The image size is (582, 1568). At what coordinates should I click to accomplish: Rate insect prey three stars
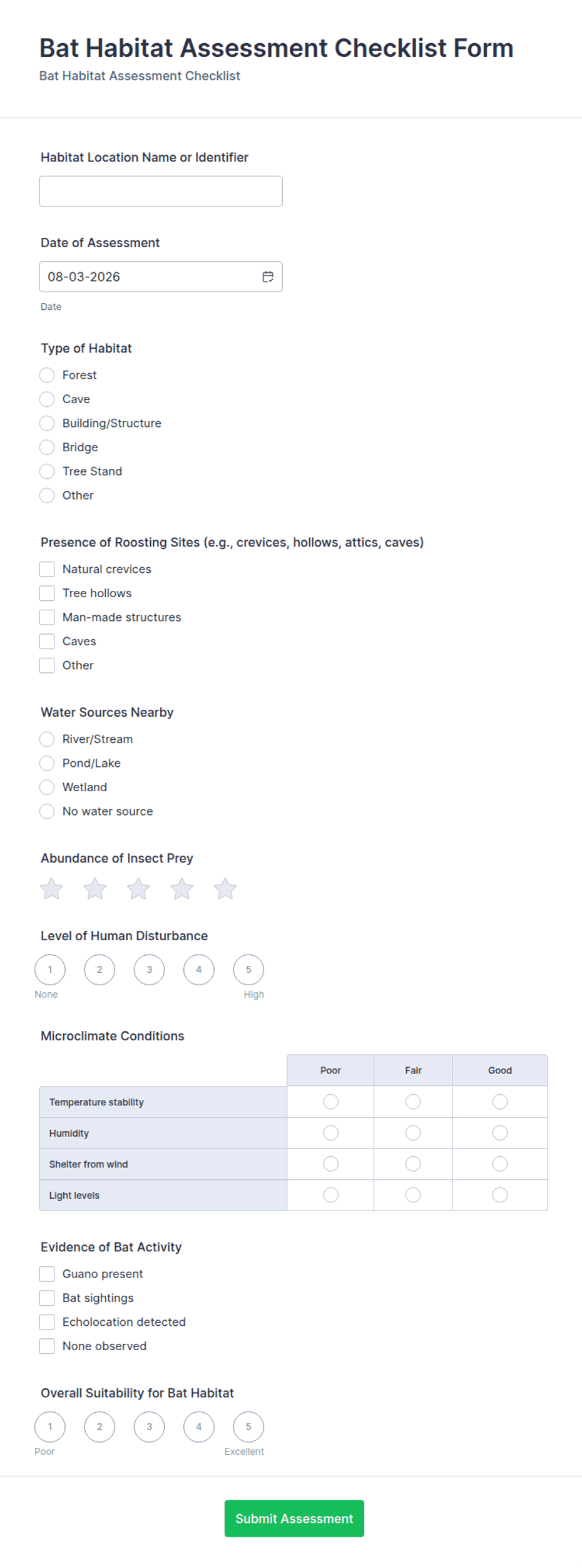click(138, 888)
